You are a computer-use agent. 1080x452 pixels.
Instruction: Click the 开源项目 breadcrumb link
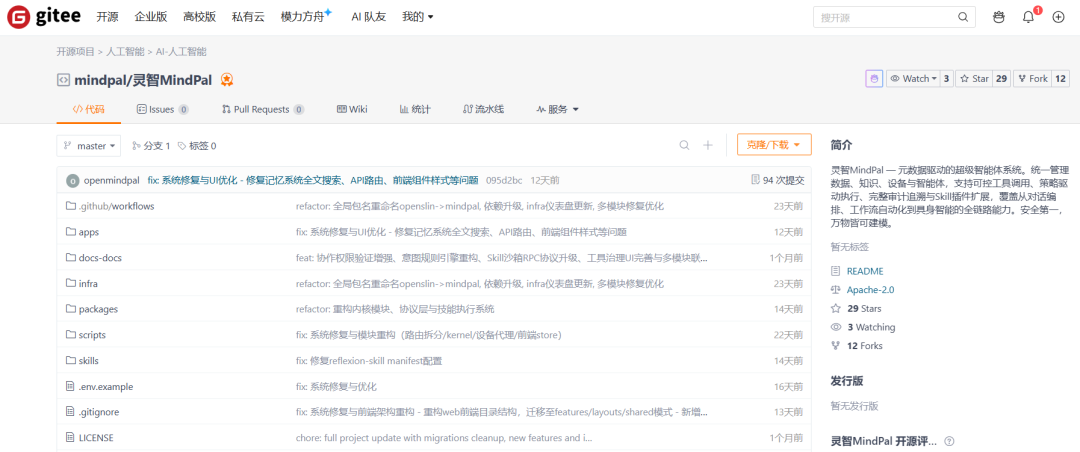point(76,52)
